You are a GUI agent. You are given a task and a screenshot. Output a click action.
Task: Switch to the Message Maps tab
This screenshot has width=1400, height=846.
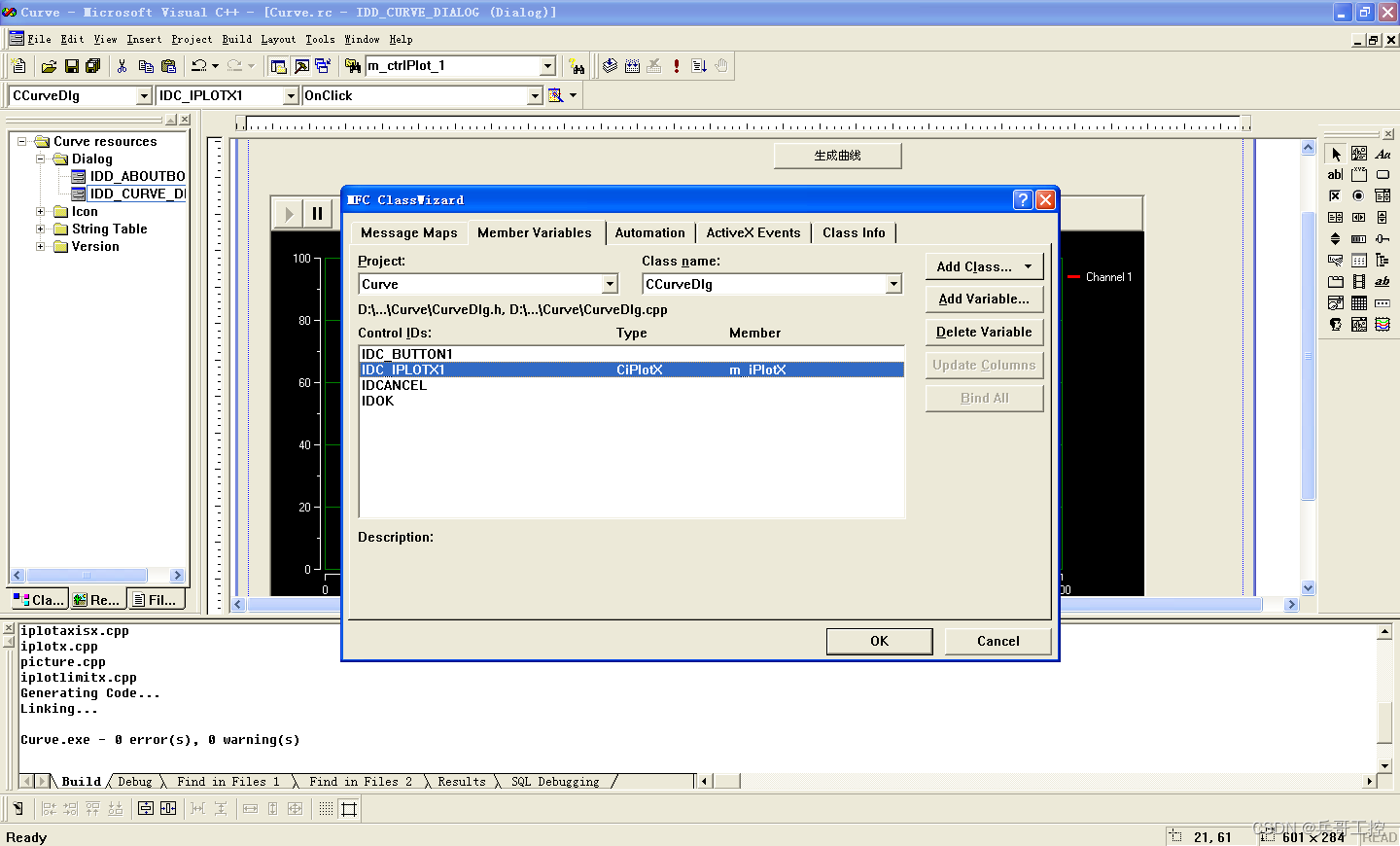click(408, 233)
